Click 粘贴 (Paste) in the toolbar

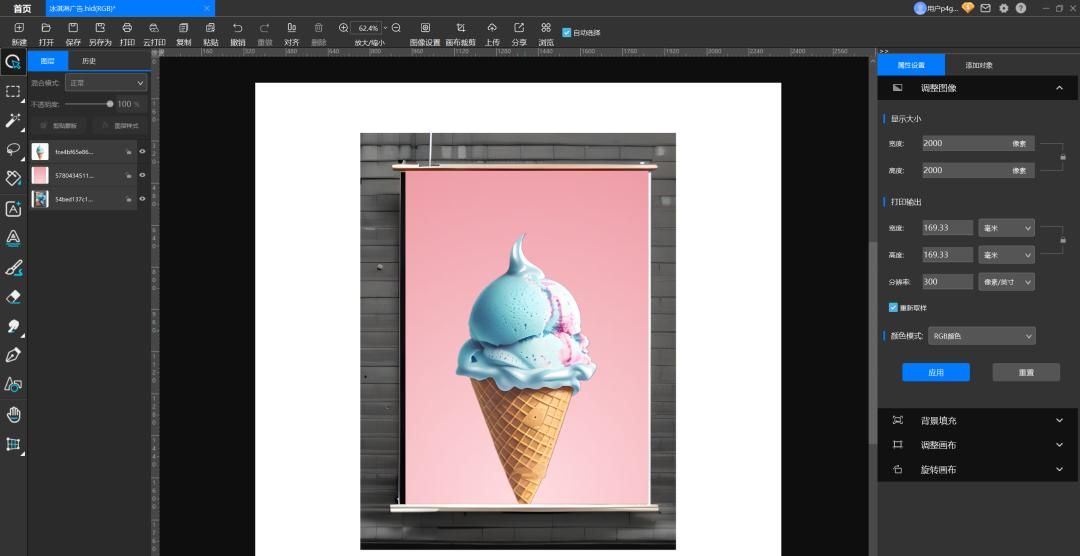tap(211, 34)
